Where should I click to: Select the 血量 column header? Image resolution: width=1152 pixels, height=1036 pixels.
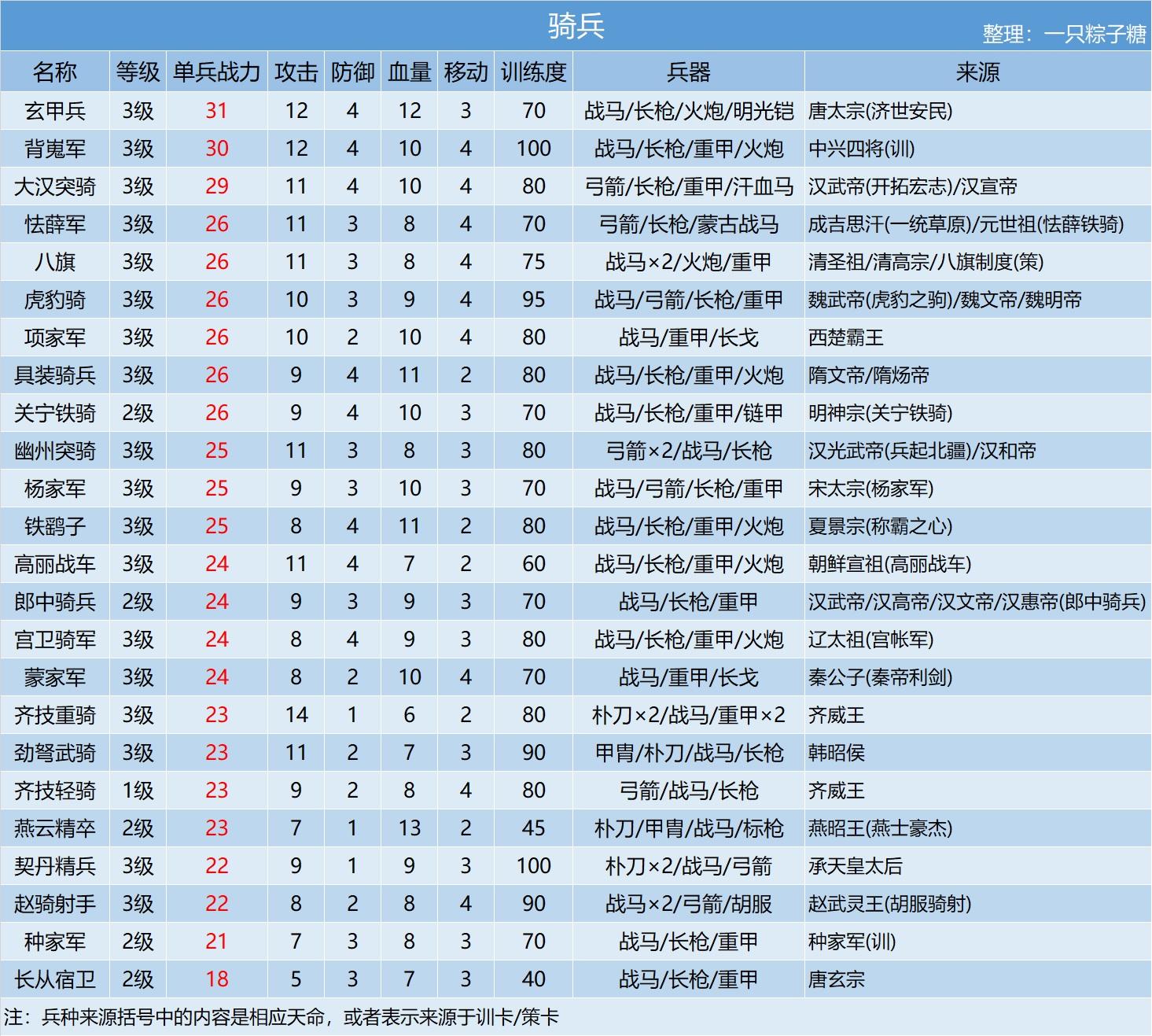[x=408, y=70]
